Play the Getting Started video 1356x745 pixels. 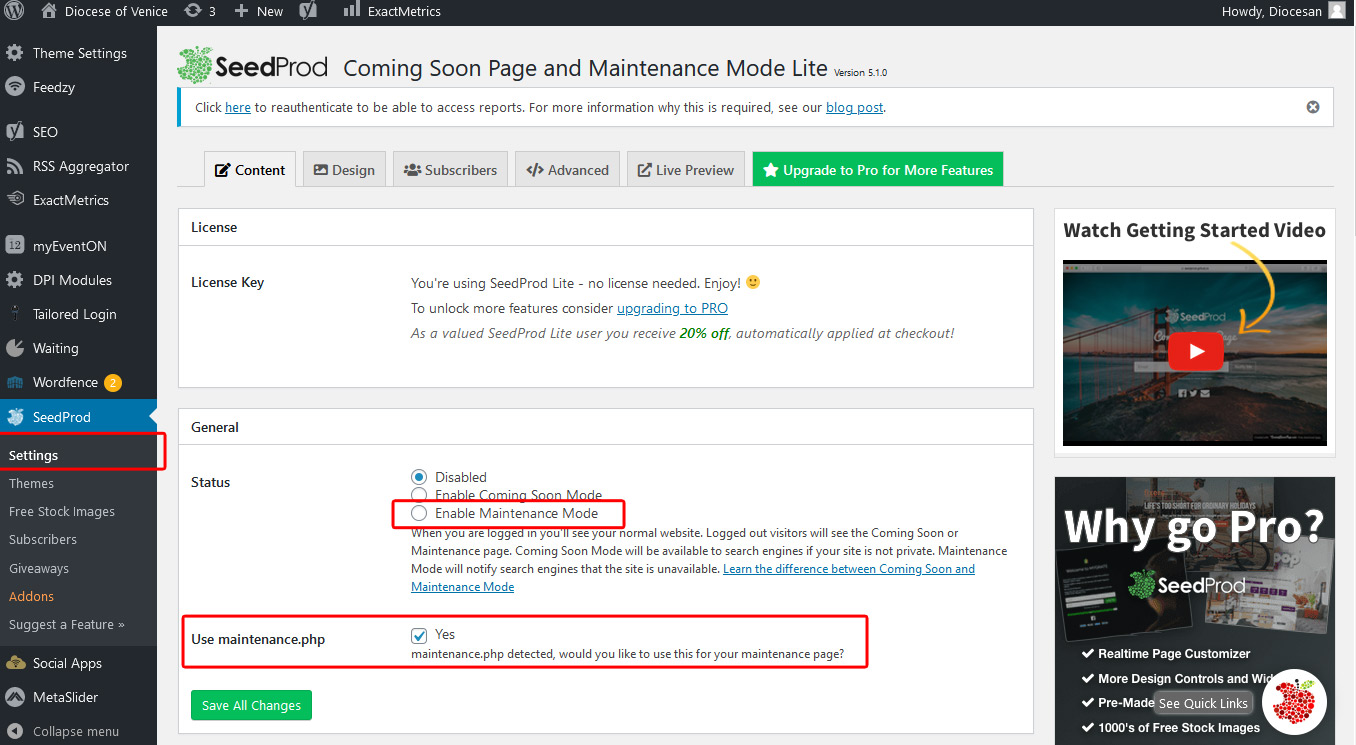click(x=1194, y=352)
